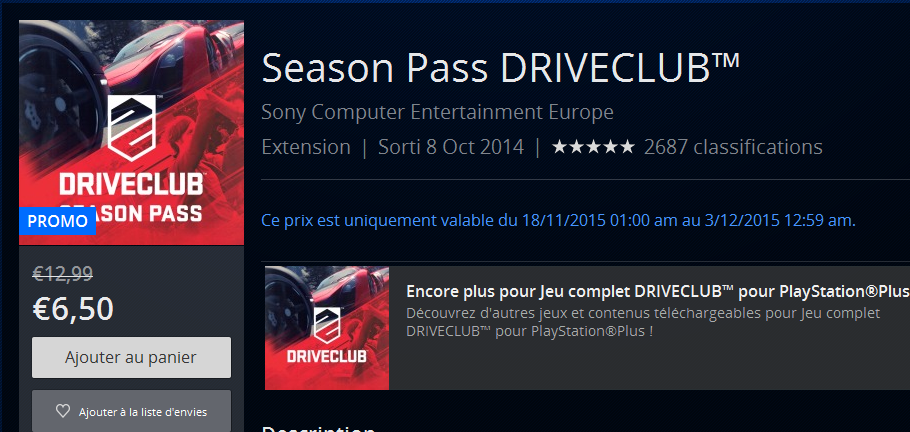Click the promotional price validity notice
This screenshot has height=432, width=910.
[x=558, y=221]
